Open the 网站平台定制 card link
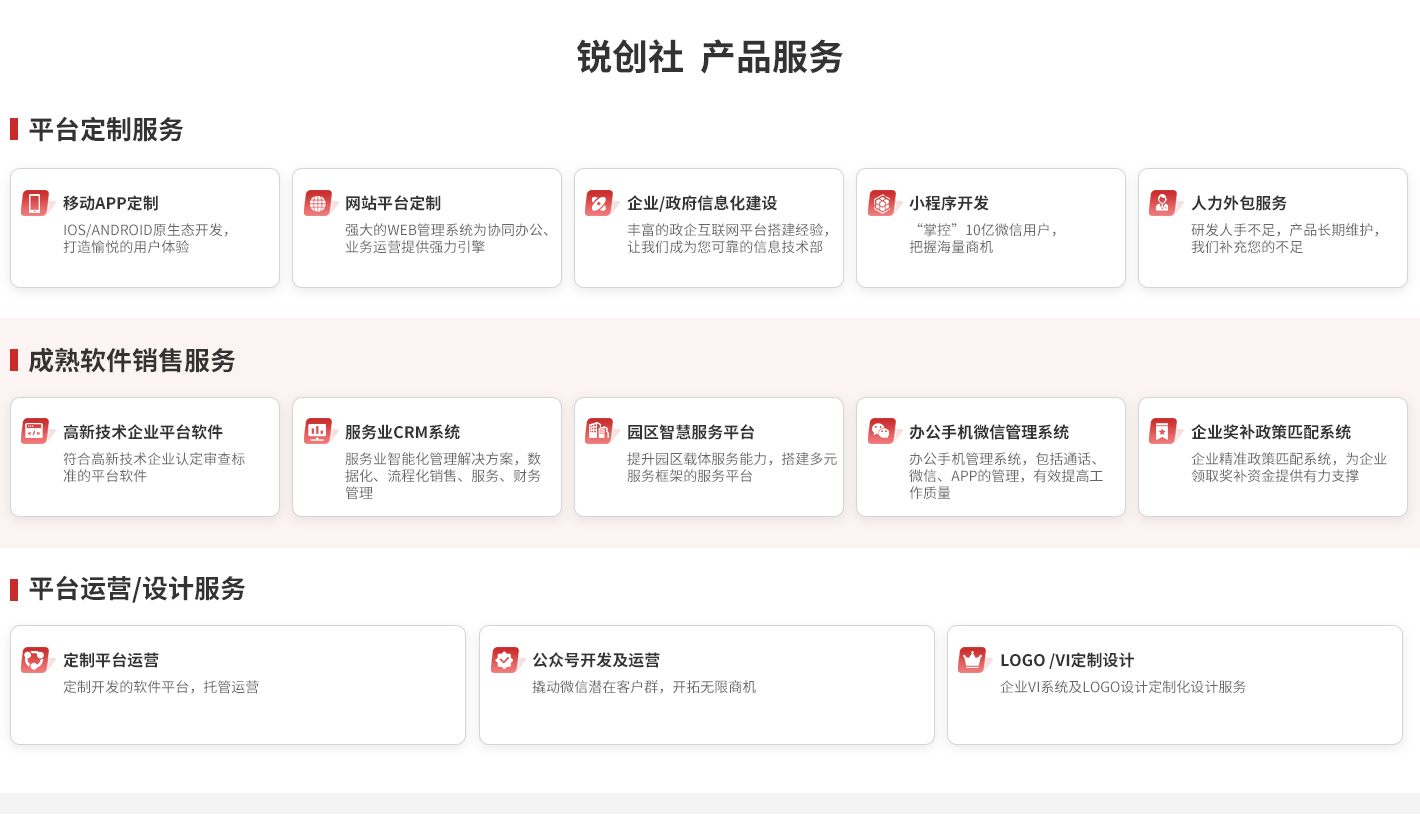The image size is (1420, 816). pyautogui.click(x=427, y=227)
